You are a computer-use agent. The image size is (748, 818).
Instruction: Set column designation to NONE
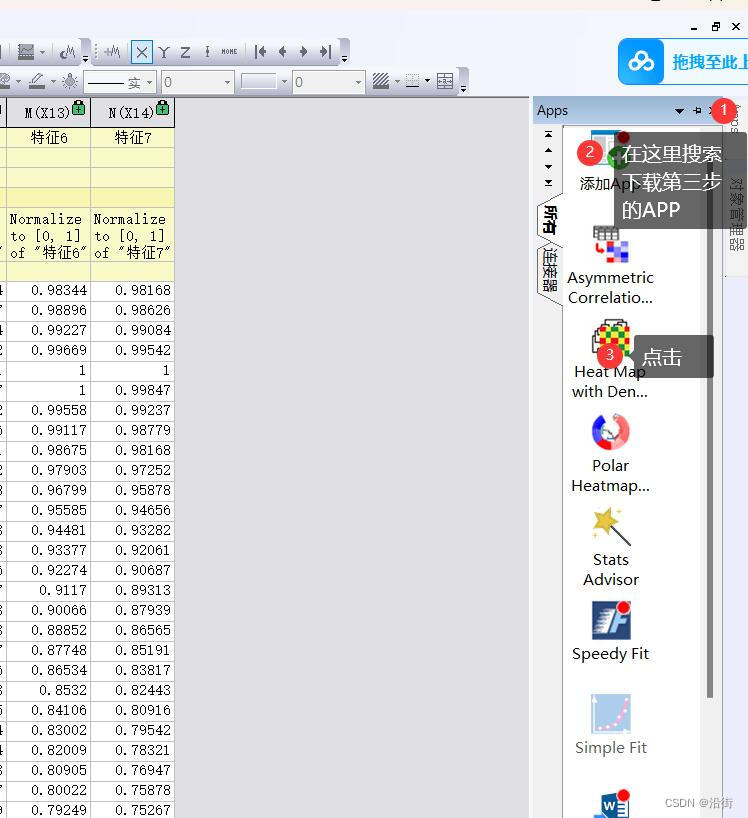tap(230, 52)
